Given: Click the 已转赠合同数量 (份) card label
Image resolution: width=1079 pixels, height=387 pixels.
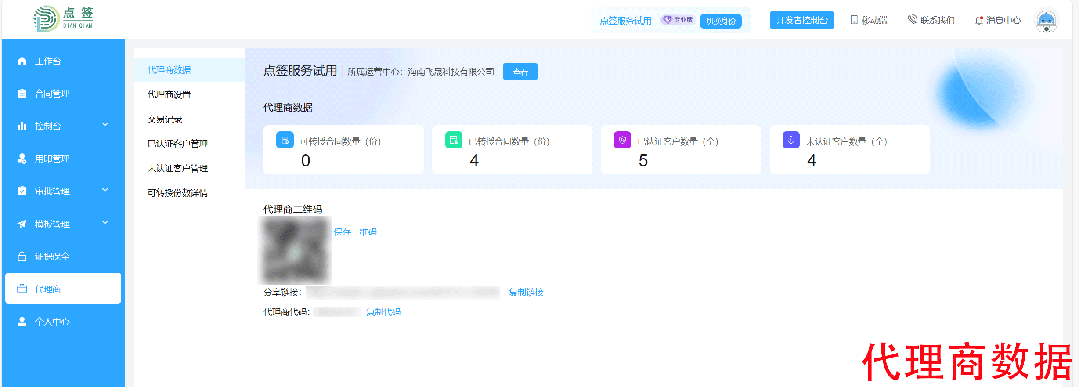Looking at the screenshot, I should pyautogui.click(x=510, y=141).
